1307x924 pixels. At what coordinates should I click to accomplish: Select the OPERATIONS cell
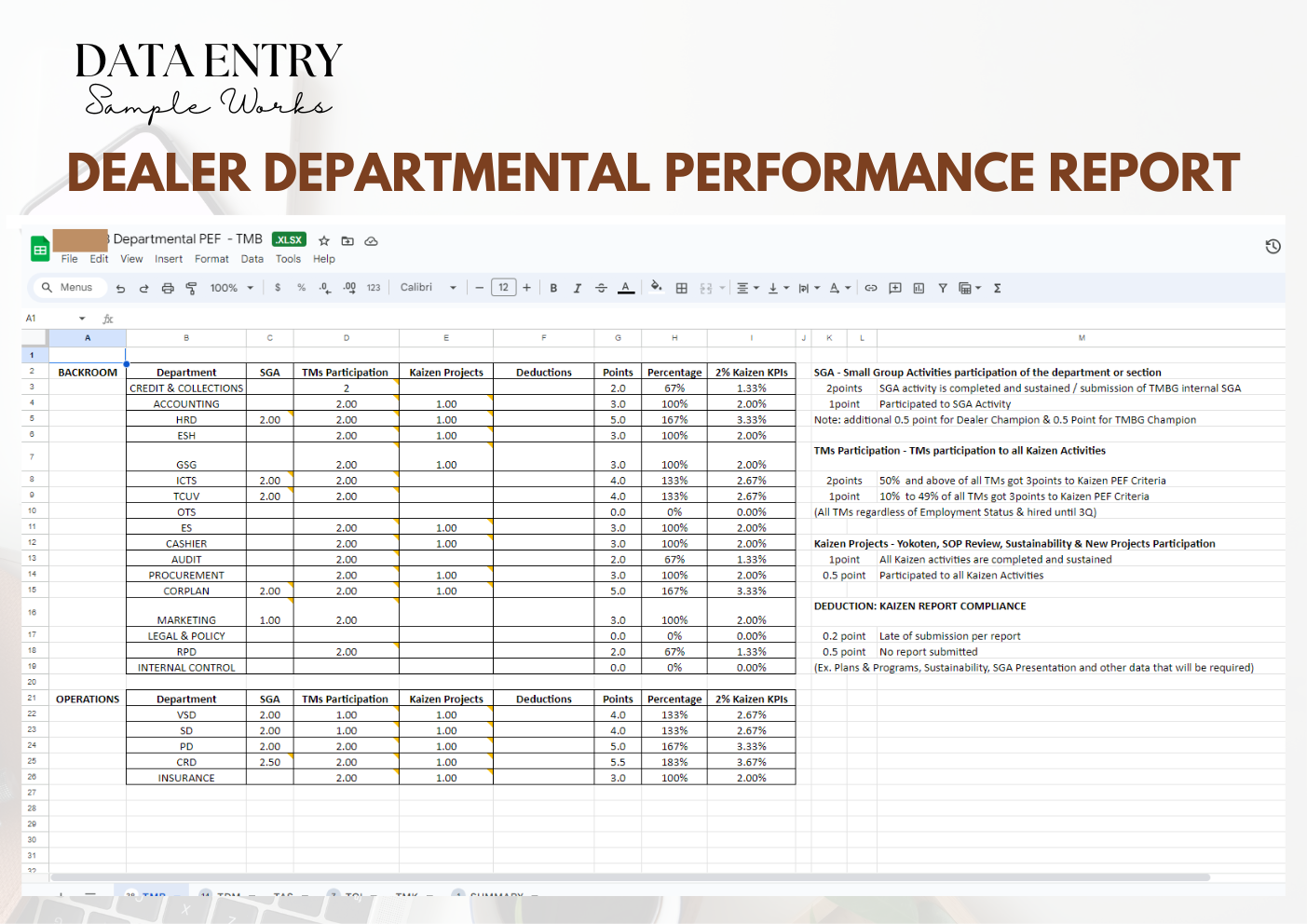88,699
